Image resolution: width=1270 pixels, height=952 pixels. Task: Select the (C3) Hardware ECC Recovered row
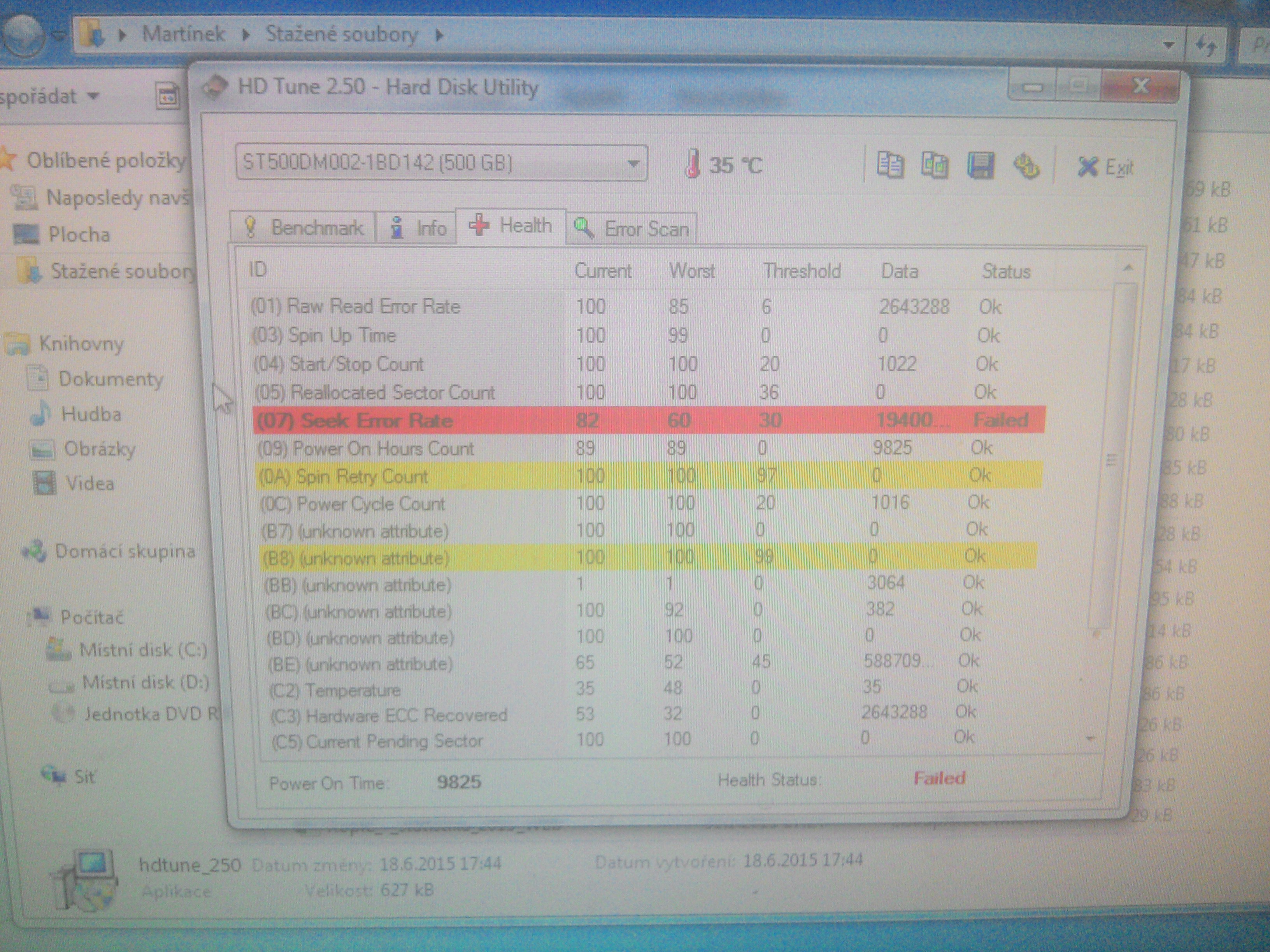coord(649,714)
